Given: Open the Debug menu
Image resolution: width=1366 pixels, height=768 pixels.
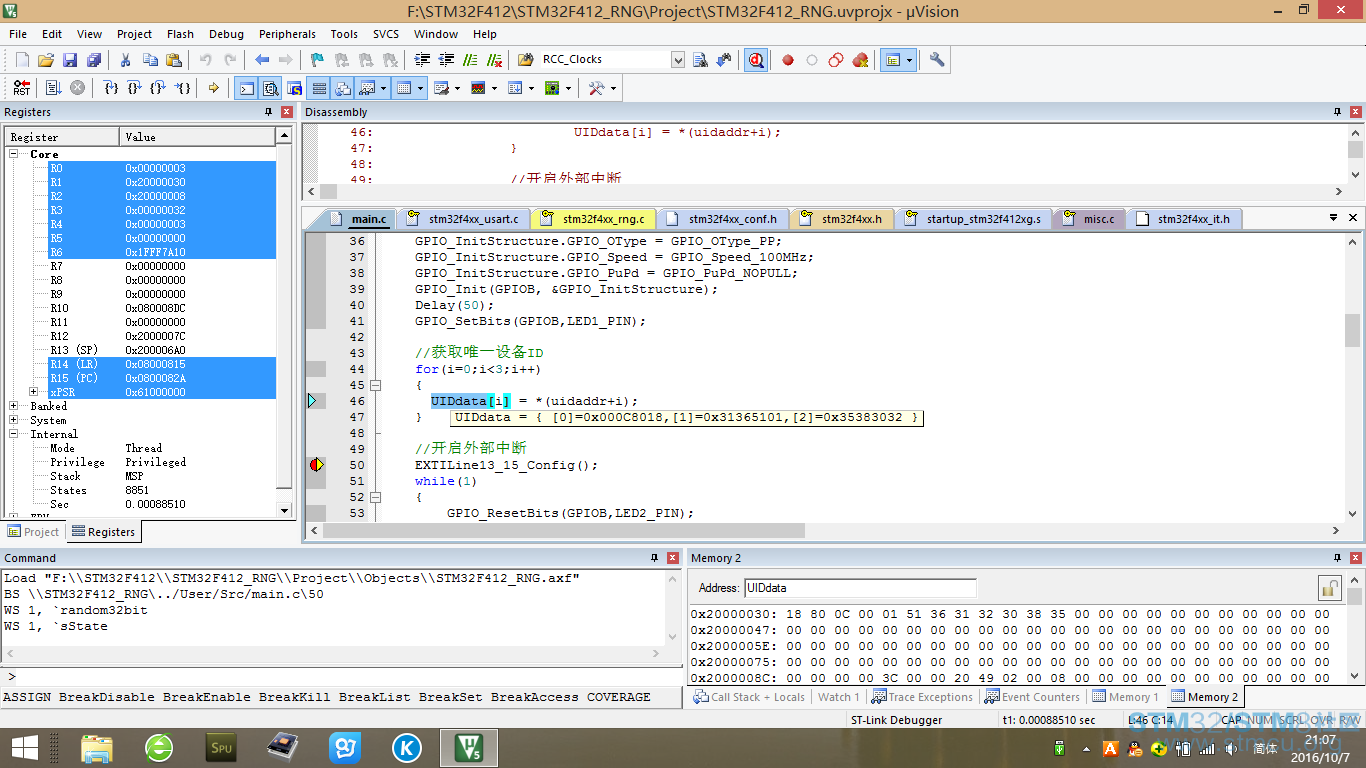Looking at the screenshot, I should [226, 34].
